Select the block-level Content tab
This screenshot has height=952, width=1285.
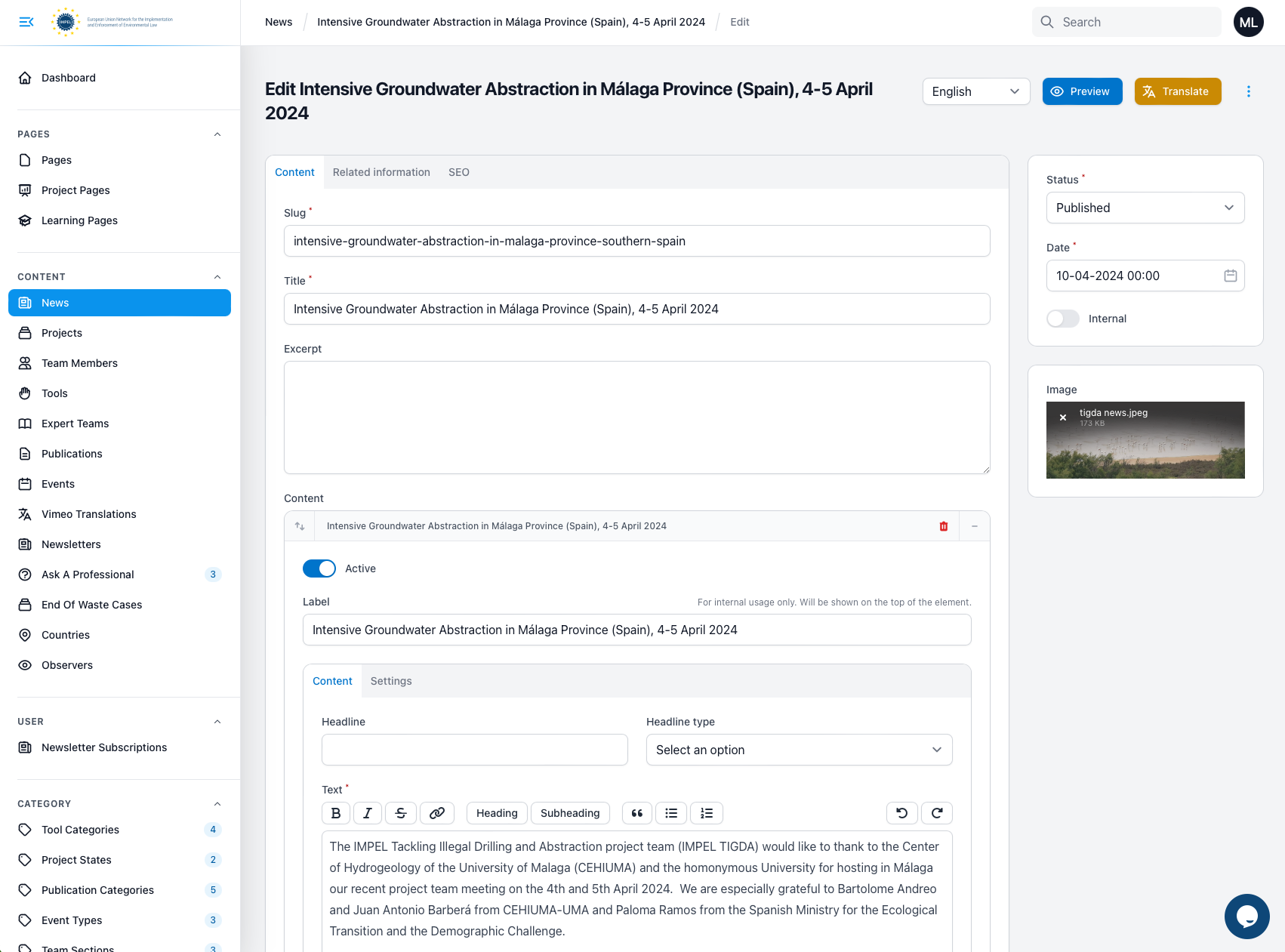[332, 681]
